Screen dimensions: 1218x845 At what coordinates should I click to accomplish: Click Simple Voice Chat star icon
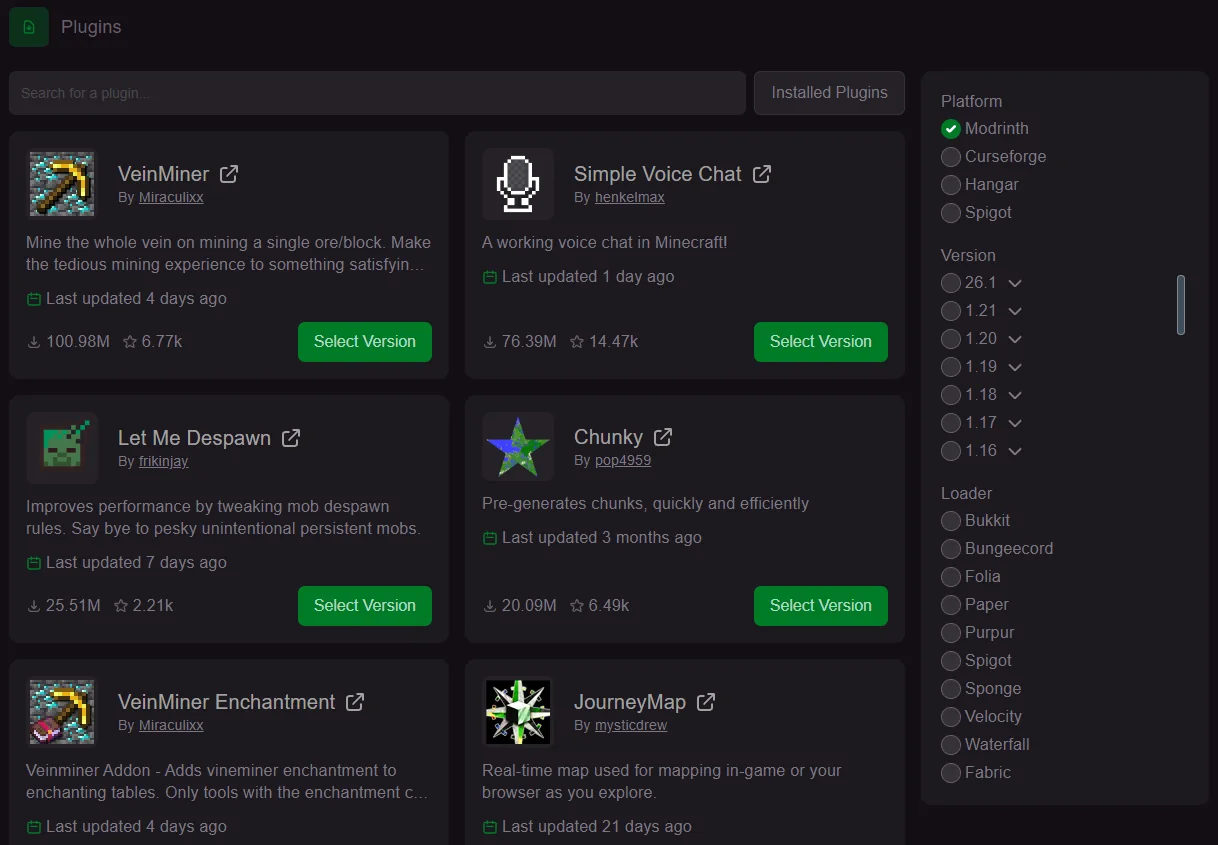[x=577, y=342]
